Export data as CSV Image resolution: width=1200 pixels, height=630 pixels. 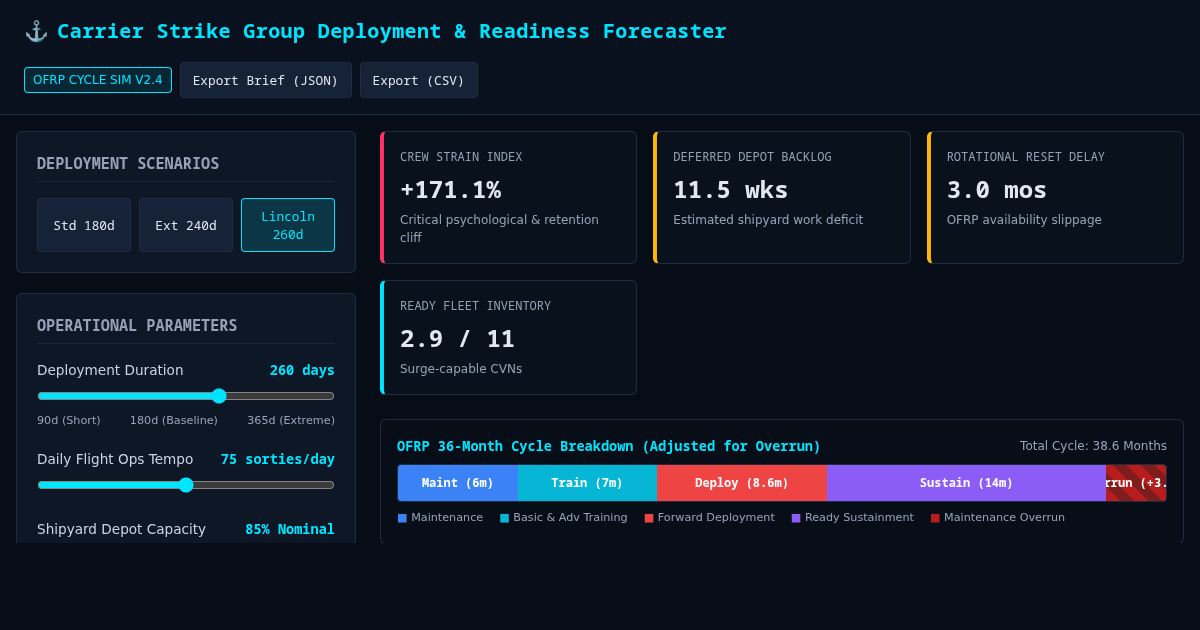pos(419,80)
